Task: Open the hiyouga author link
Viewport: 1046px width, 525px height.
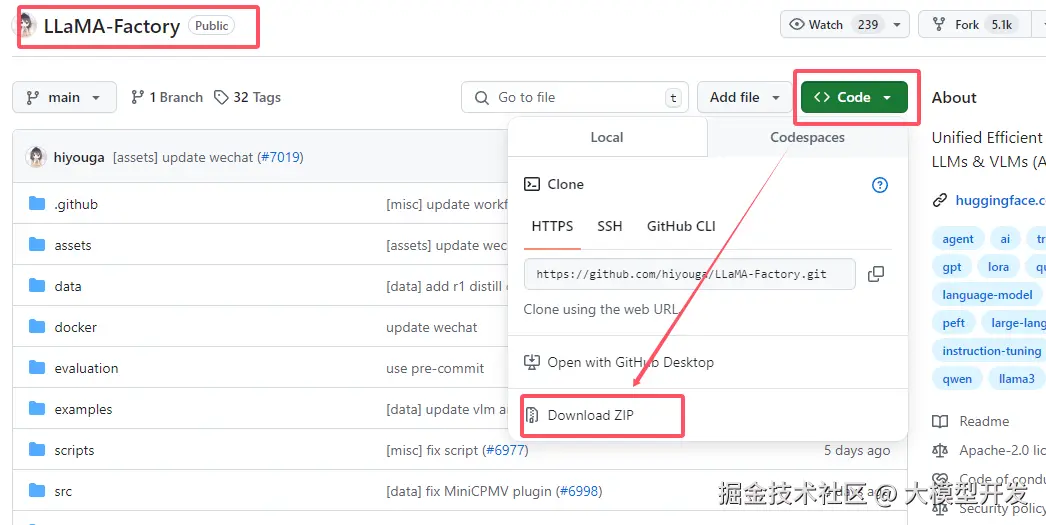Action: pos(79,157)
